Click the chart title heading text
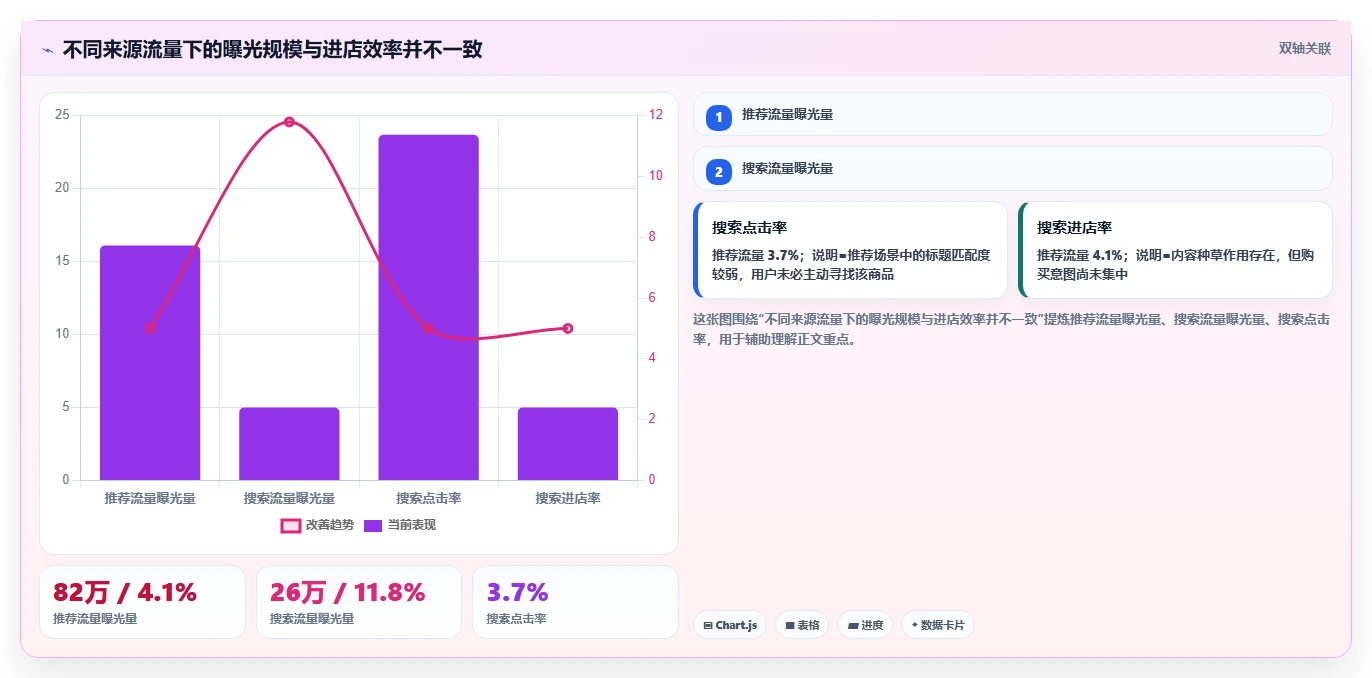The image size is (1372, 678). (x=272, y=49)
